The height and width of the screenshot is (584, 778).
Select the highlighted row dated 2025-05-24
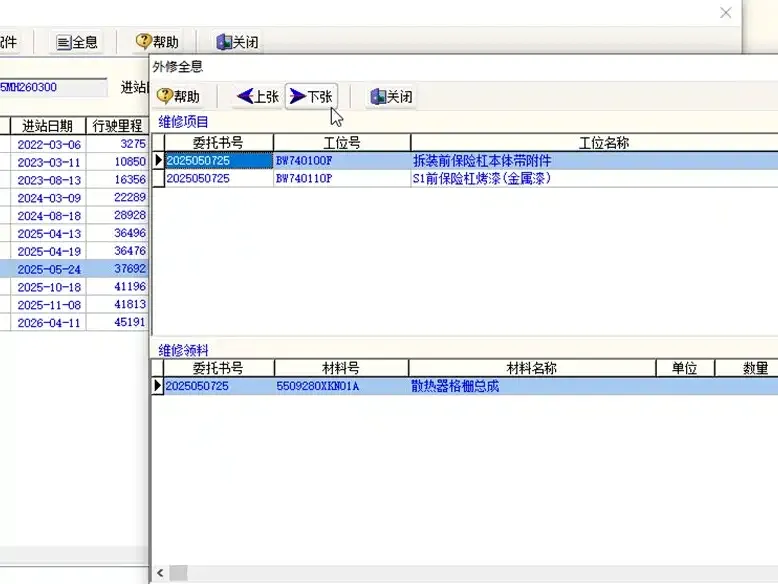pos(74,269)
